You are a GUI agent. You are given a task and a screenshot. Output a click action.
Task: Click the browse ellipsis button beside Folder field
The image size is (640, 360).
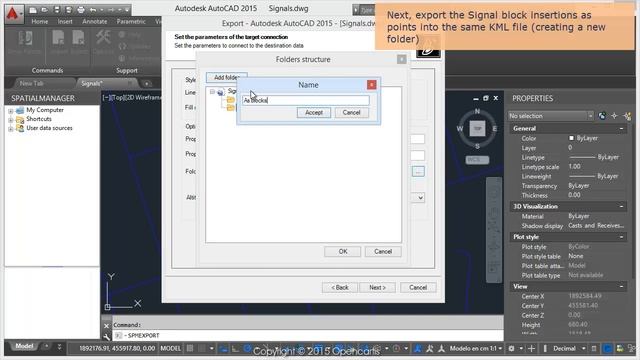(418, 171)
